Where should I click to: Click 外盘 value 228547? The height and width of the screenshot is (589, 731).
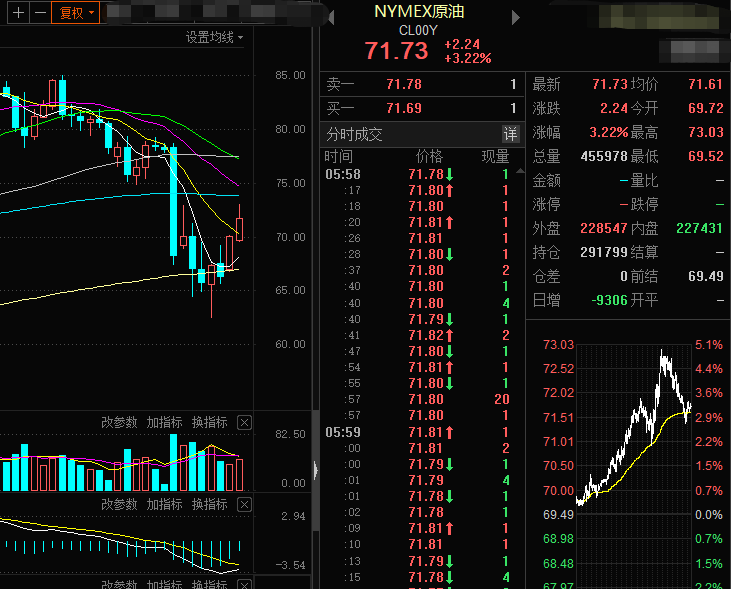(x=604, y=229)
